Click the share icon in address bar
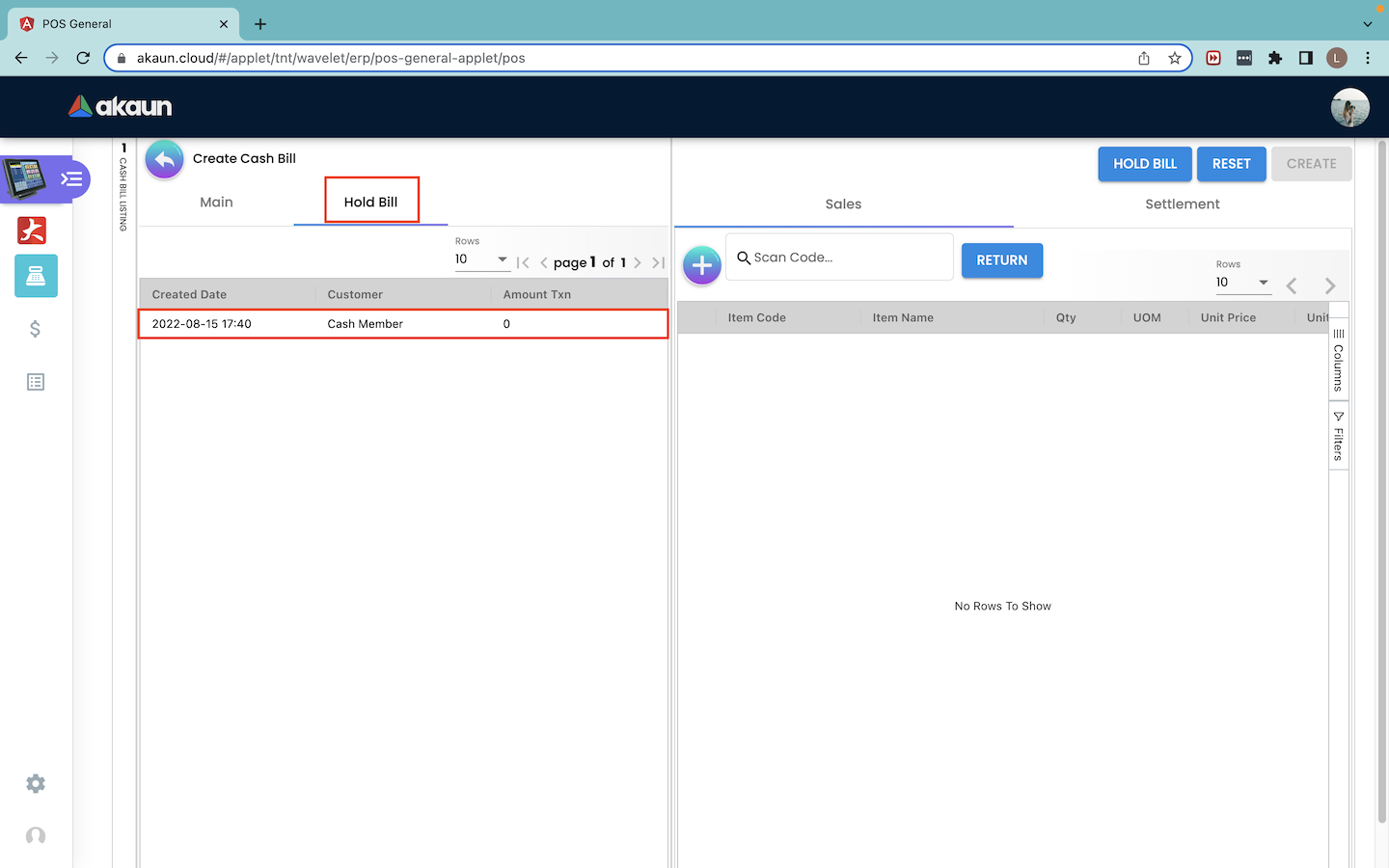 pyautogui.click(x=1144, y=58)
